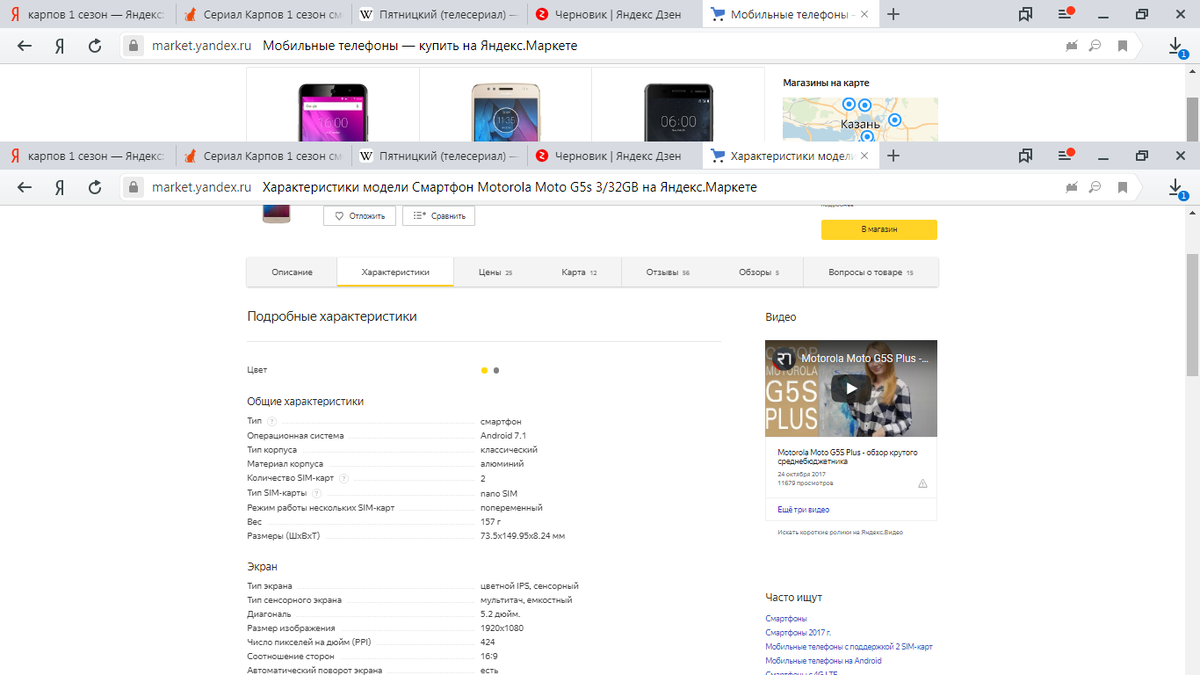Play the Motorola Moto G5S Plus video

(851, 389)
